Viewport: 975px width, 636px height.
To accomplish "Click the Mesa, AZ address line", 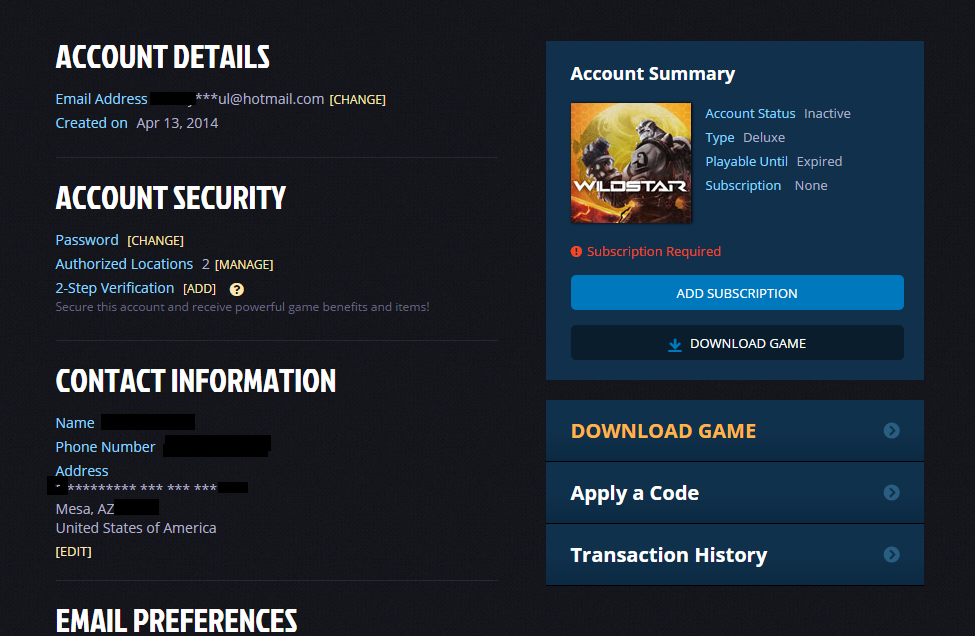I will tap(85, 509).
